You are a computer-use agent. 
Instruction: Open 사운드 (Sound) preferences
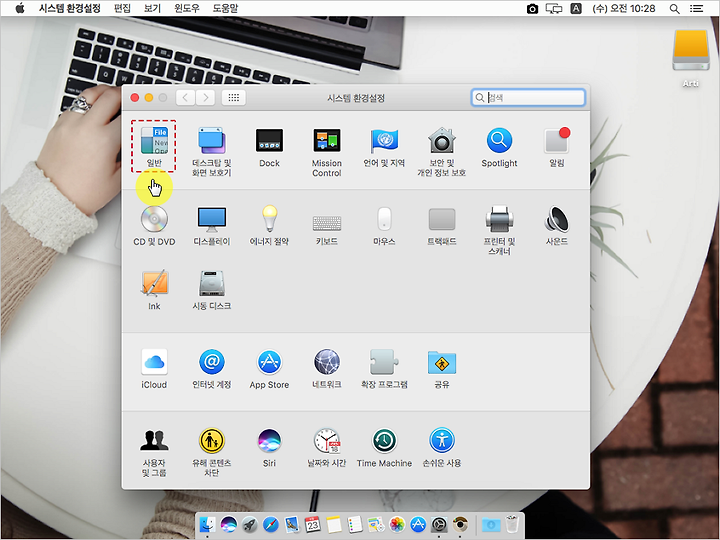tap(557, 225)
